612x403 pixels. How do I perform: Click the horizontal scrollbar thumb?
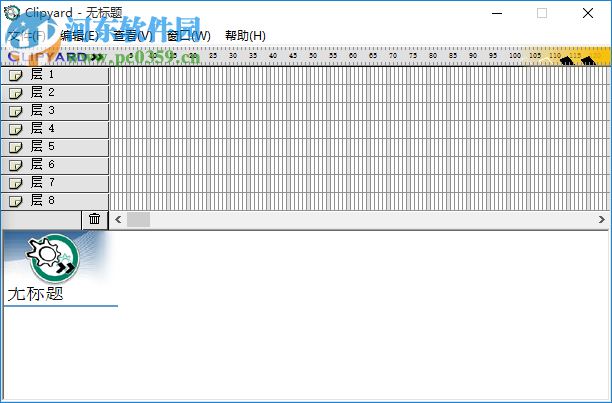pos(138,220)
